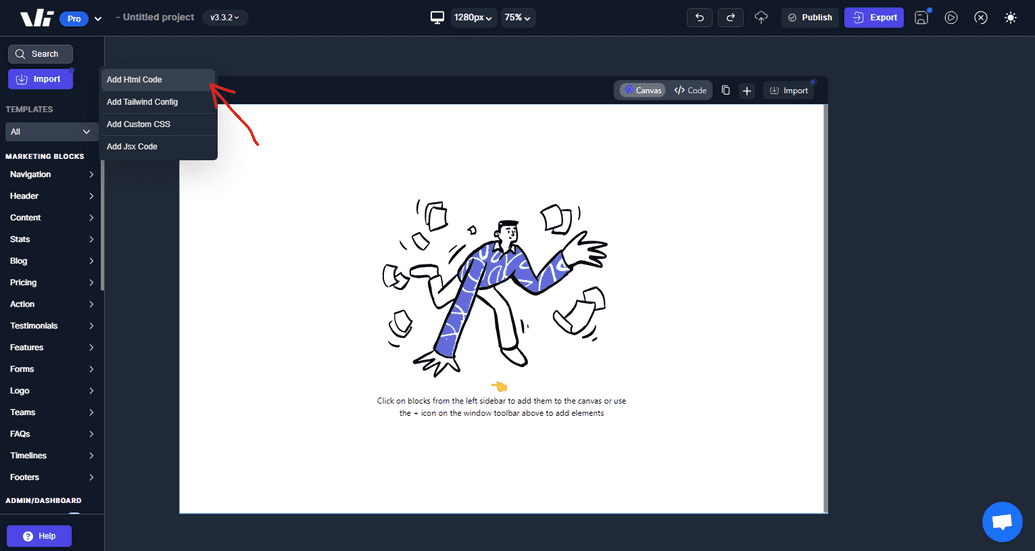Open the sidebar Search field
Viewport: 1035px width, 551px height.
pyautogui.click(x=40, y=54)
